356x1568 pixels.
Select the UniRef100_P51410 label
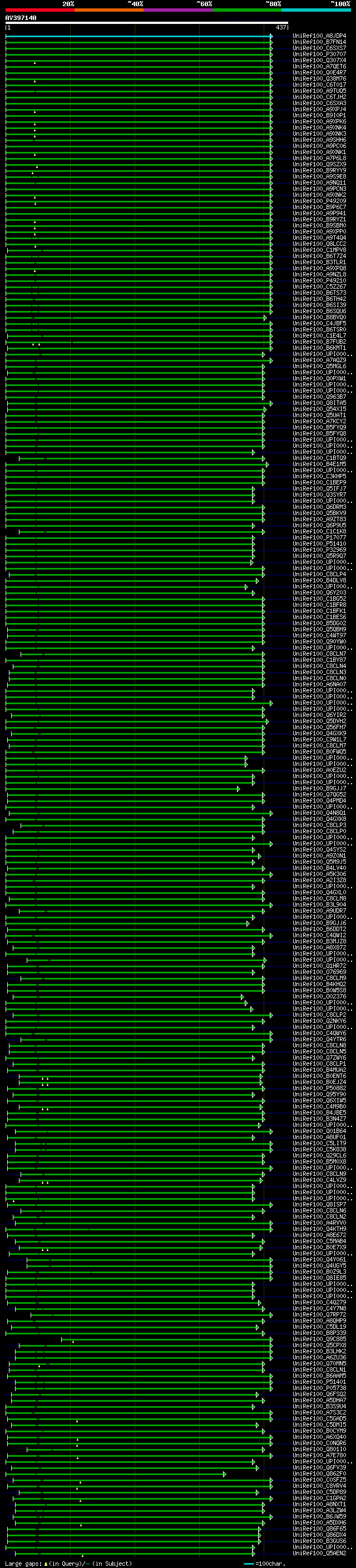coord(319,543)
